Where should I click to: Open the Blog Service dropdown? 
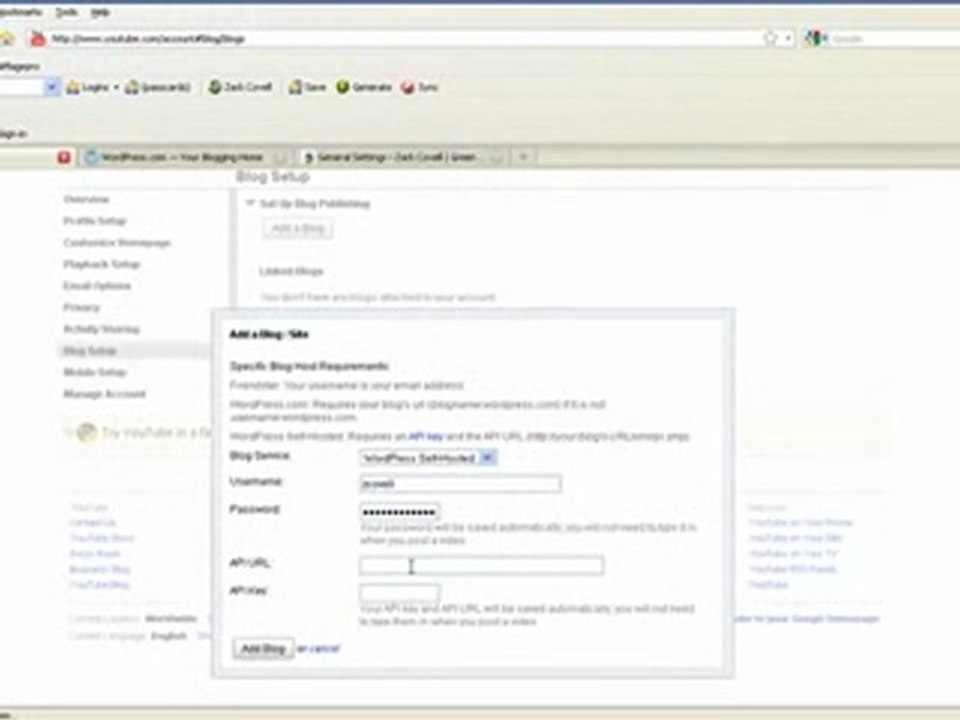click(428, 457)
